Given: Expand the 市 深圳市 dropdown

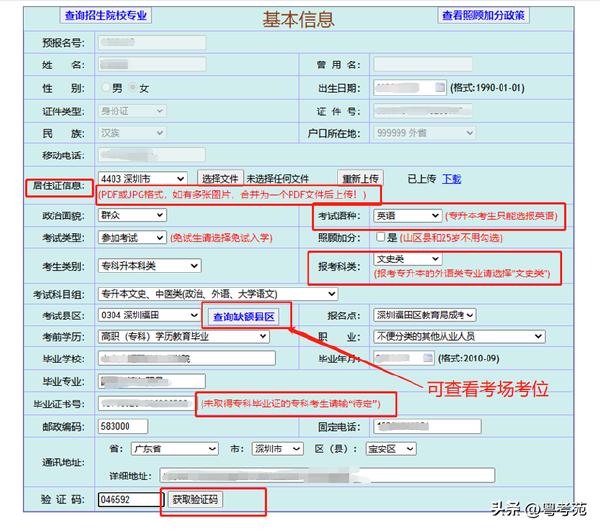Looking at the screenshot, I should pos(277,448).
